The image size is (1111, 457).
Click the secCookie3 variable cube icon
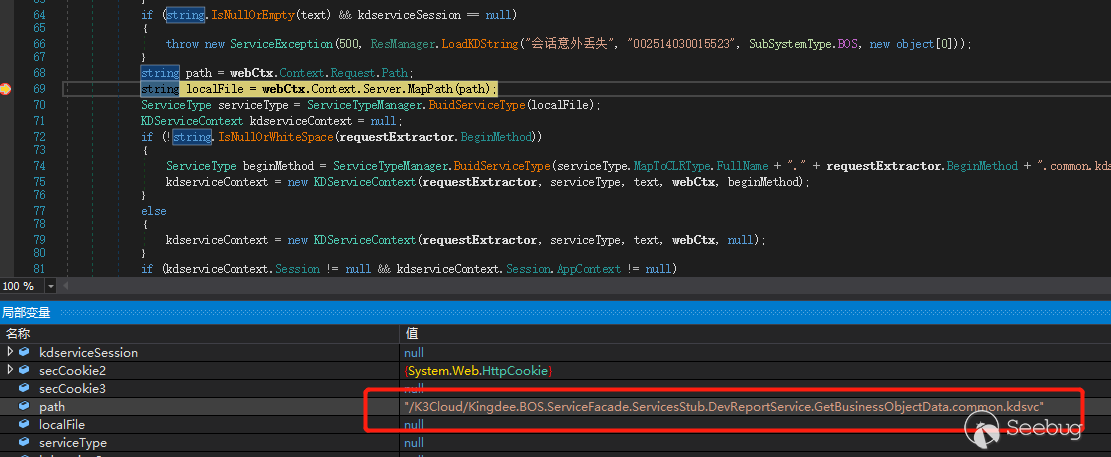point(24,388)
